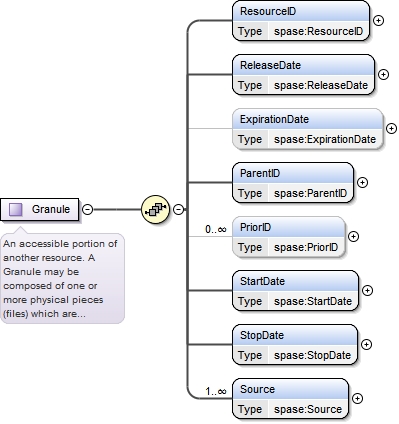Screen dimensions: 399x424
Task: Select the PriorID element name
Action: pos(255,227)
